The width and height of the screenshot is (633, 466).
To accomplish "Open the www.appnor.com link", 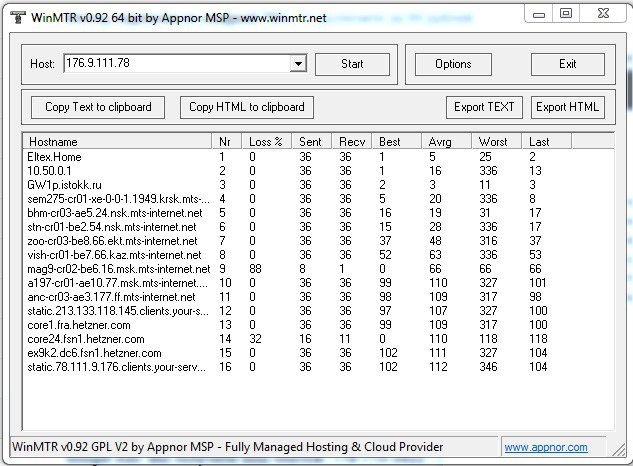I will [546, 447].
